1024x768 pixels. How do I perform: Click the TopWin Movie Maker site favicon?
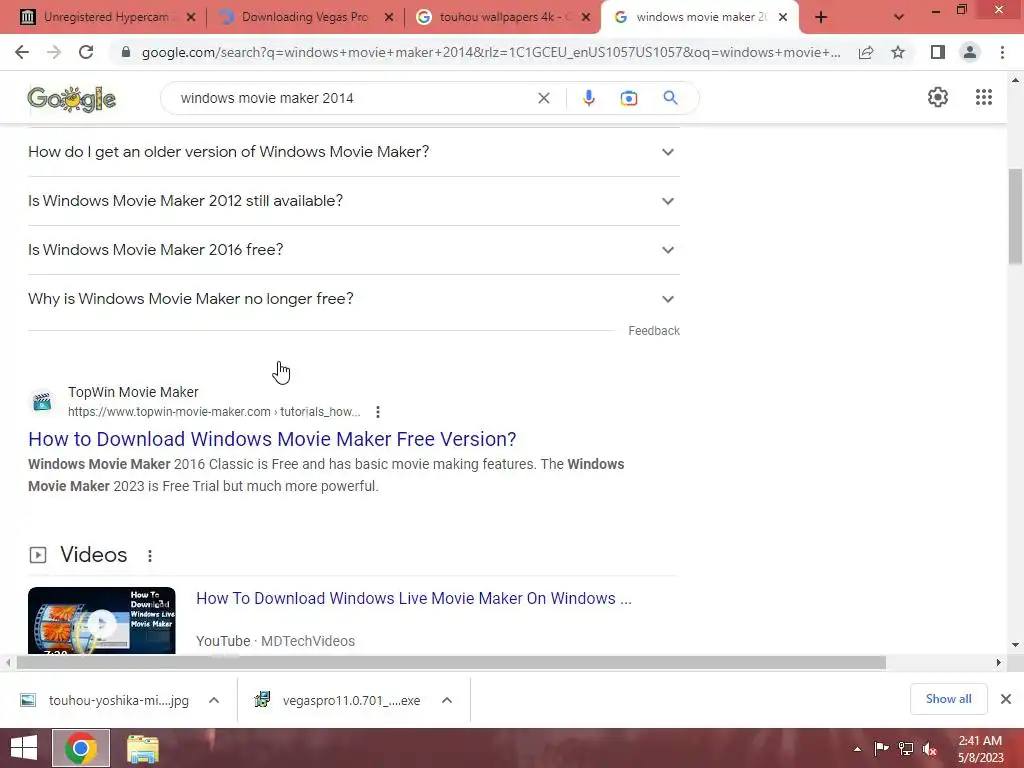42,401
